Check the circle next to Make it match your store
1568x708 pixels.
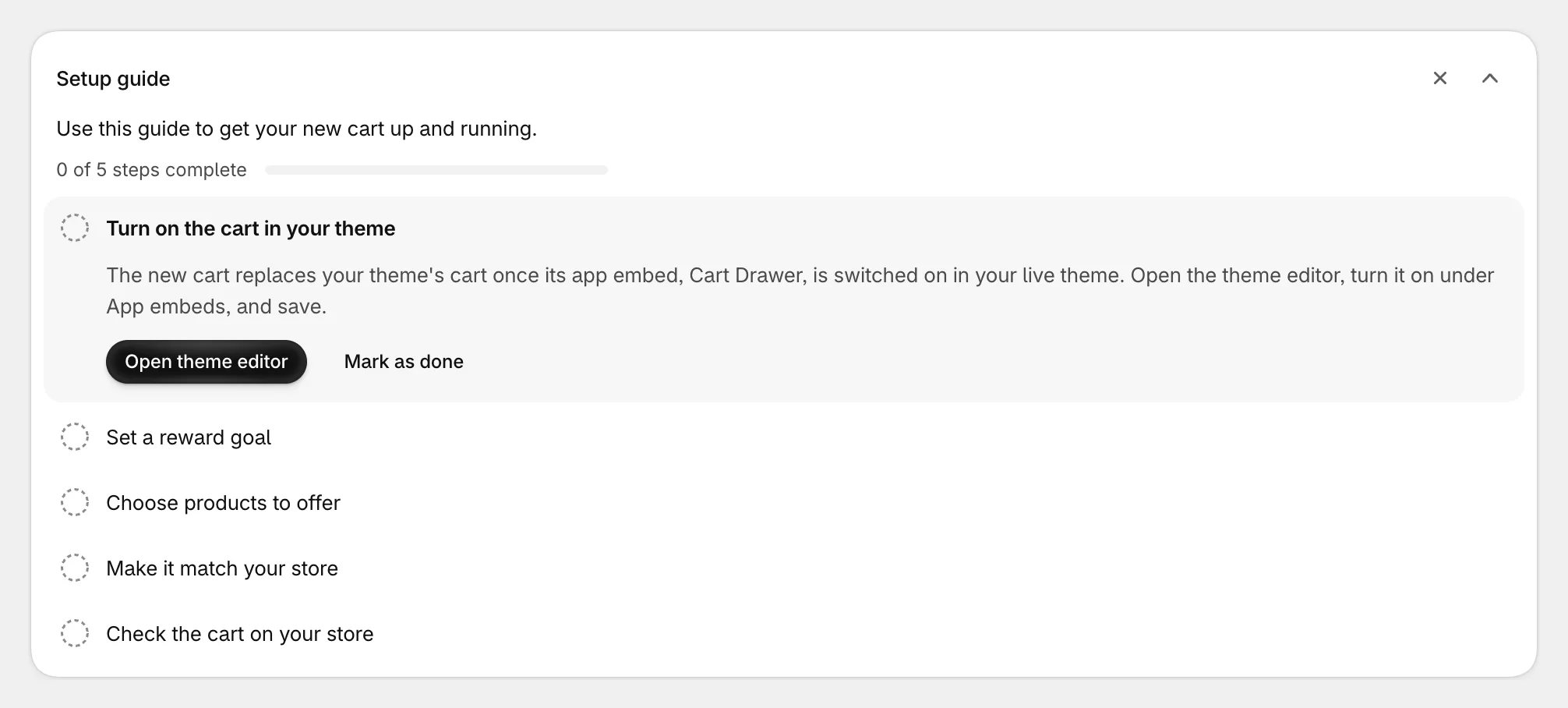[75, 568]
